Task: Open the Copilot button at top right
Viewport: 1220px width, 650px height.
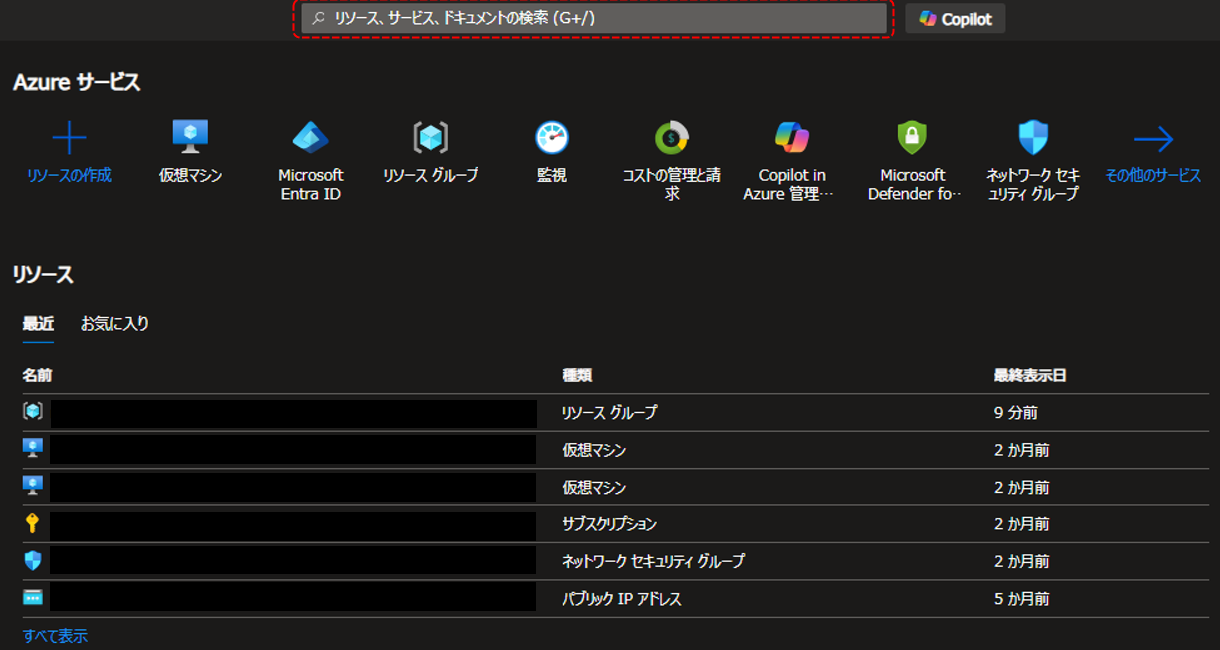Action: click(954, 18)
